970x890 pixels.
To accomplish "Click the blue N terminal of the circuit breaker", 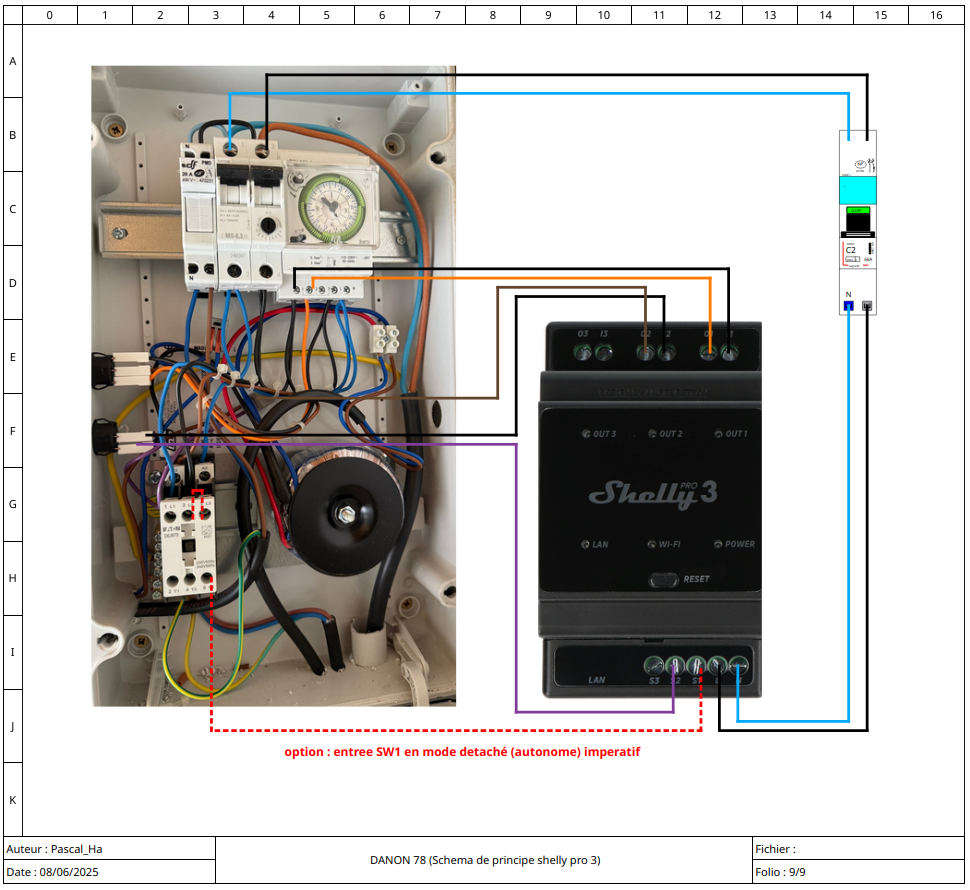I will (x=848, y=306).
